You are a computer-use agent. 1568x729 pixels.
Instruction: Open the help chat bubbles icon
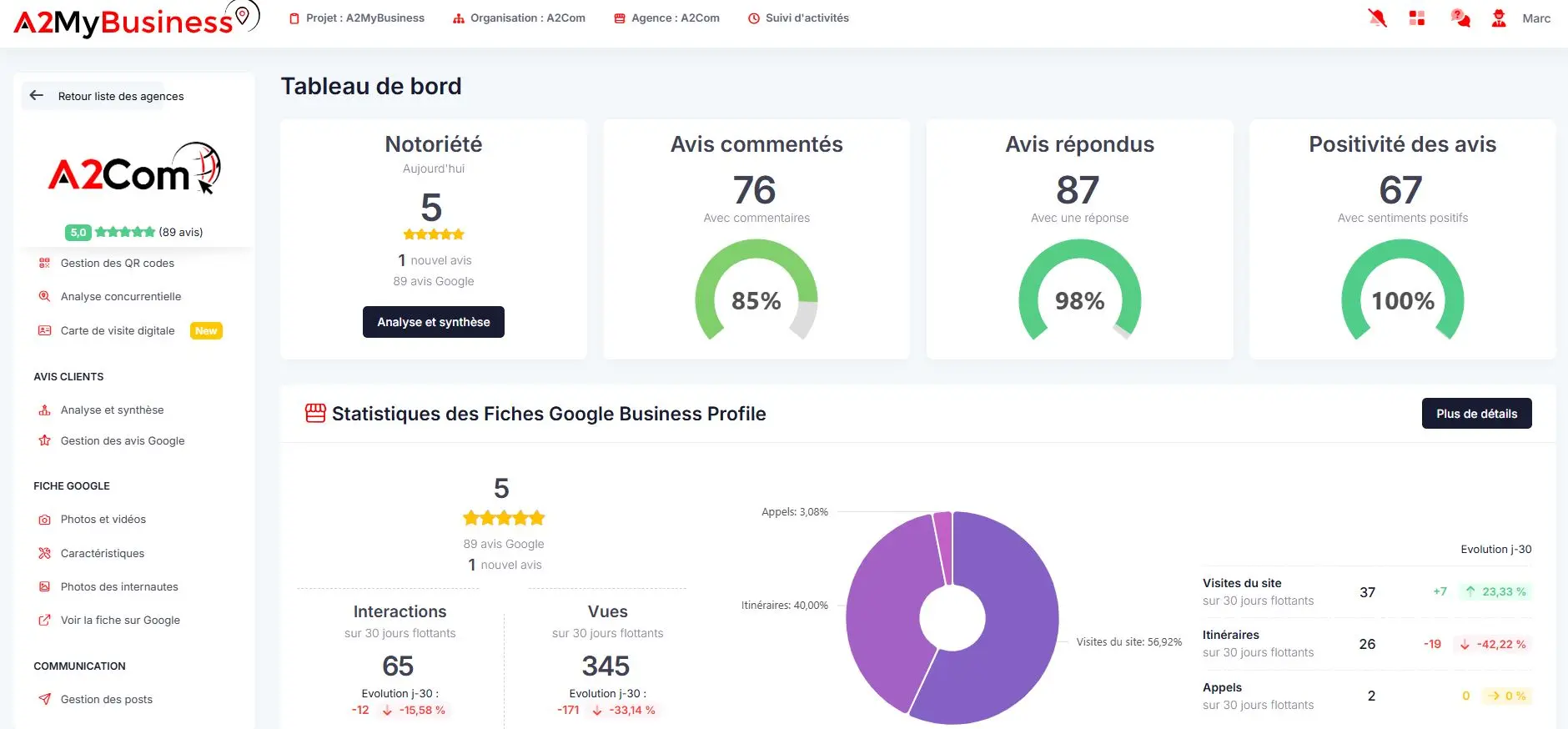point(1460,18)
